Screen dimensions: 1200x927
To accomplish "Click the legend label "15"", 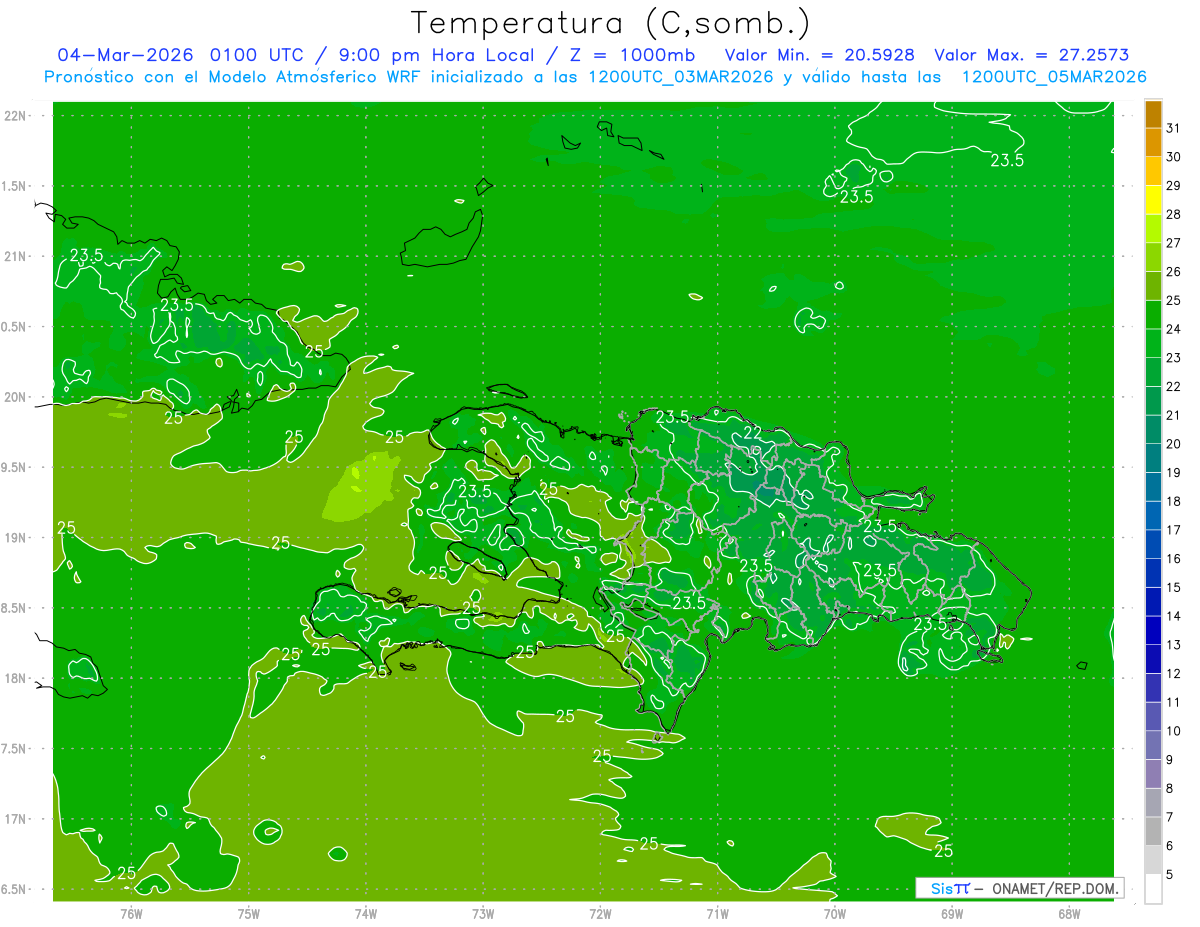I will [x=1174, y=588].
